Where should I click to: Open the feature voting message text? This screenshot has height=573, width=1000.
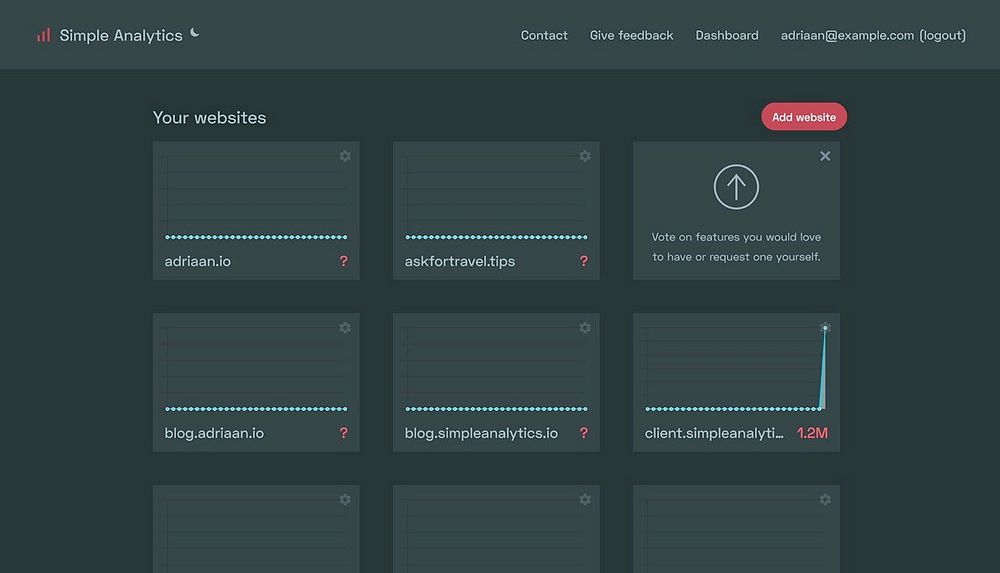point(736,247)
